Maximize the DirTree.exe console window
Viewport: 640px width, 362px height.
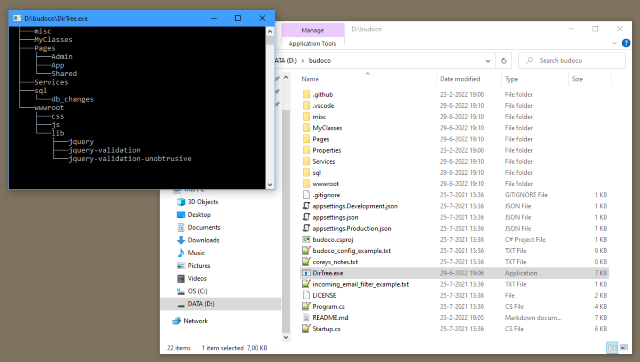238,18
